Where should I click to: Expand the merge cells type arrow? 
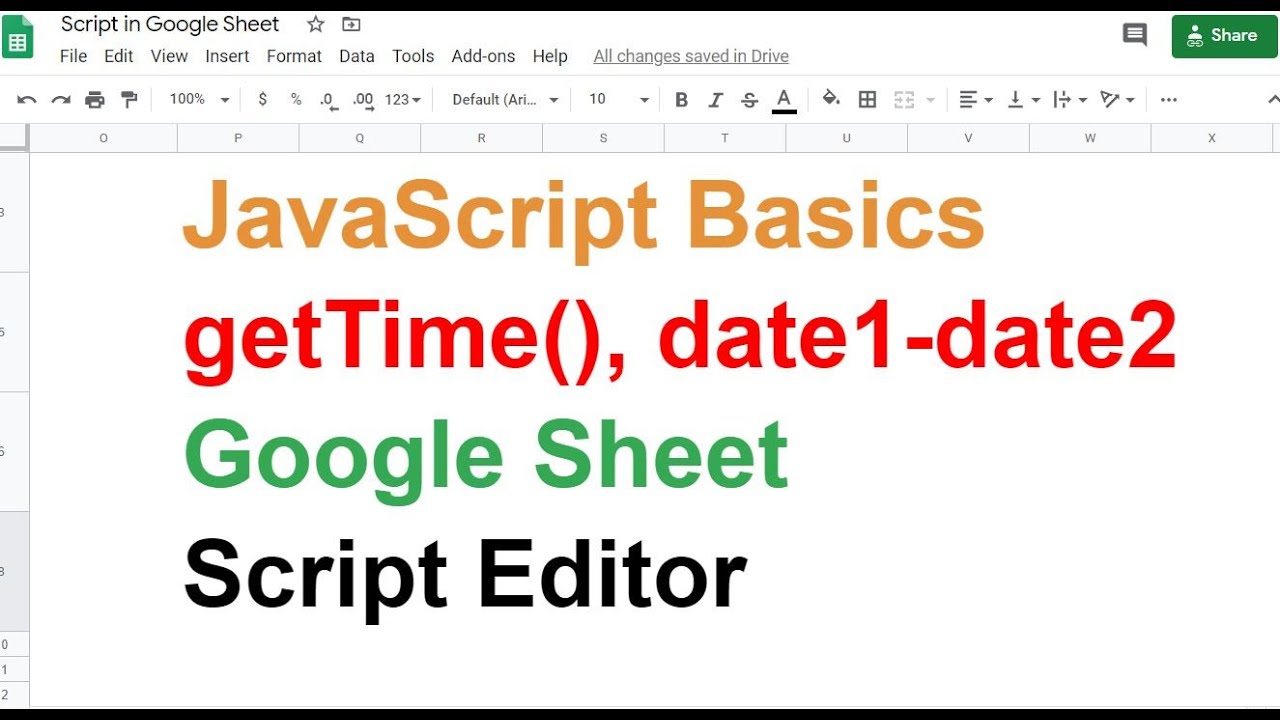coord(931,100)
